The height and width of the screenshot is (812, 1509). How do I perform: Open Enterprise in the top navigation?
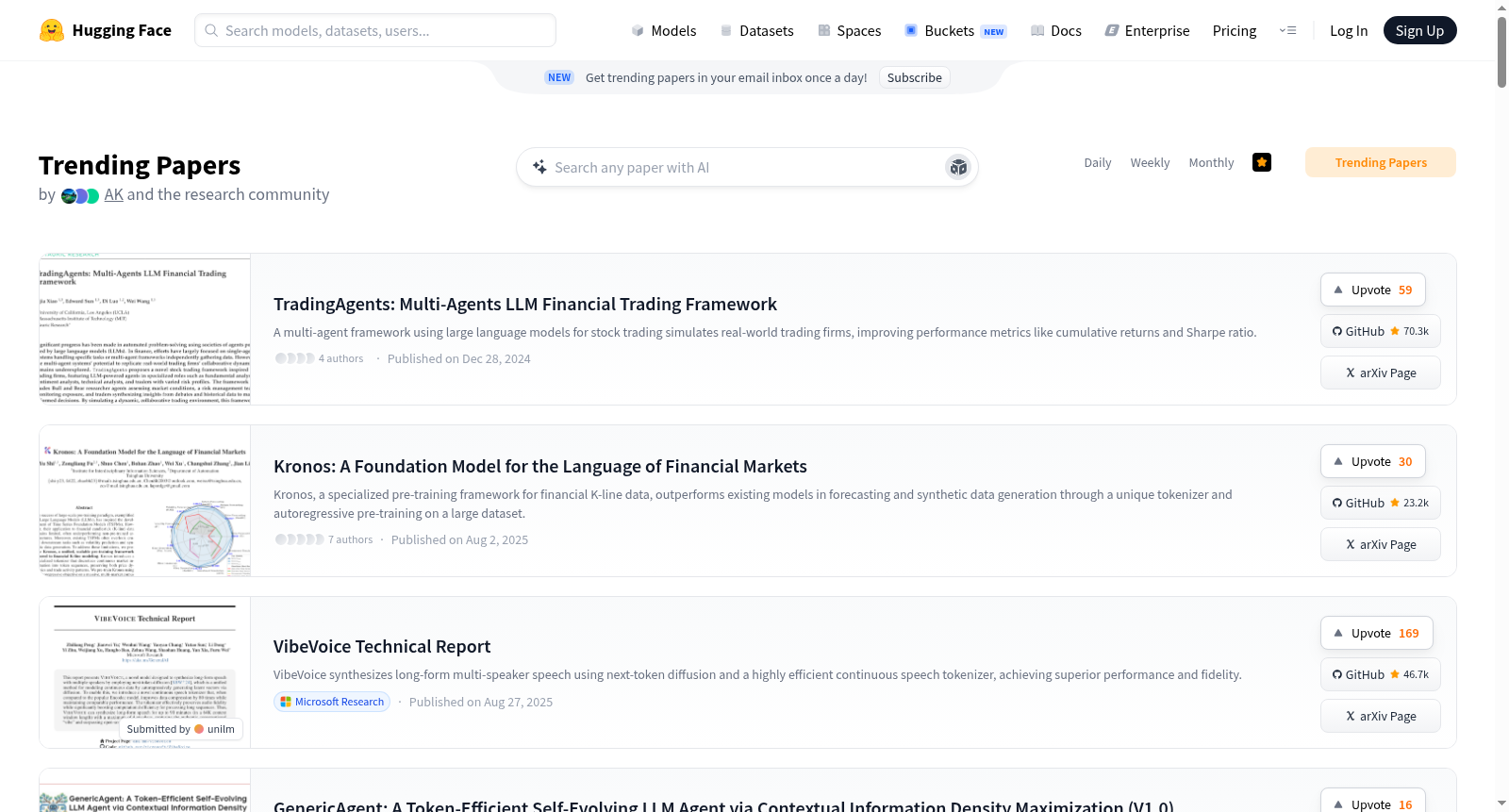point(1148,30)
